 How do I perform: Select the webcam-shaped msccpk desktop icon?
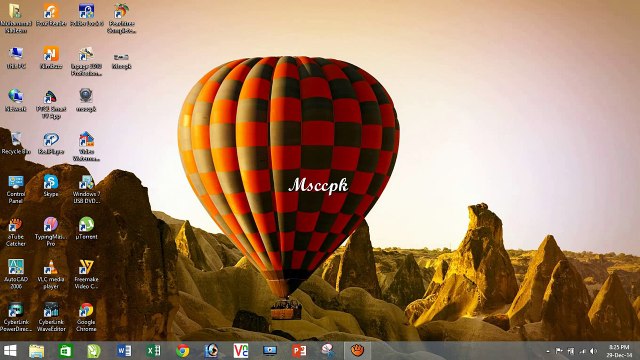pyautogui.click(x=86, y=100)
